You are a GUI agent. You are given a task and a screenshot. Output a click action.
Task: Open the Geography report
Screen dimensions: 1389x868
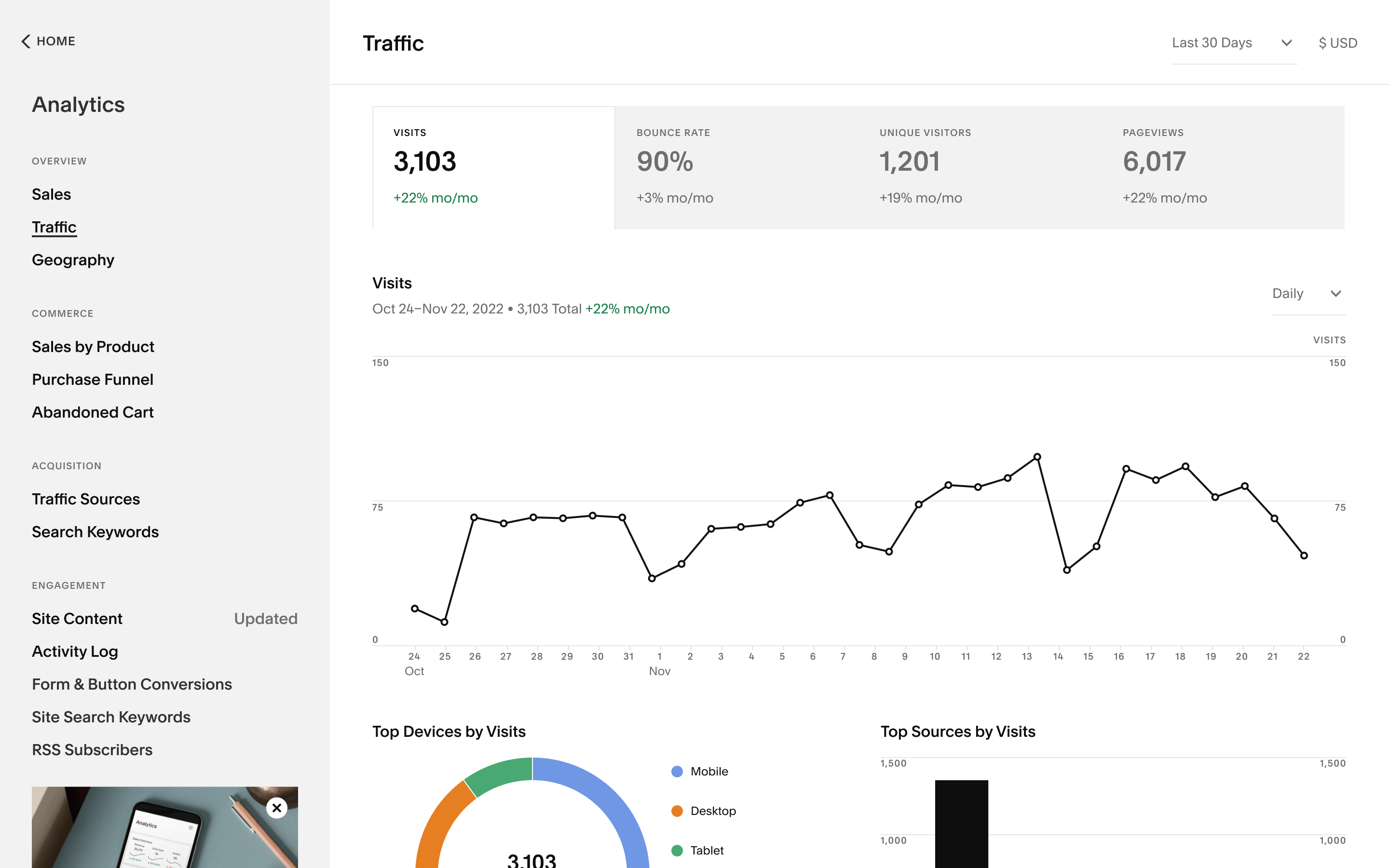[x=73, y=260]
